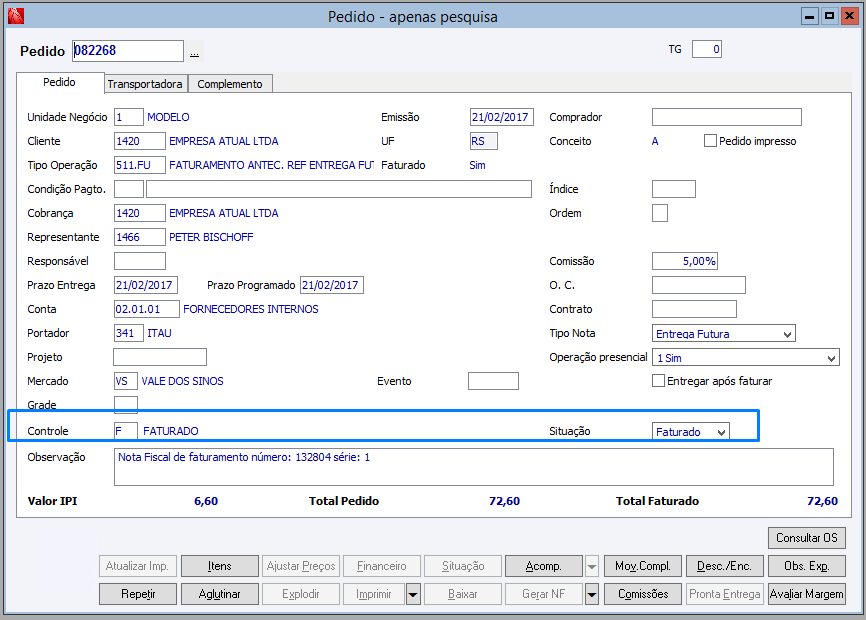This screenshot has width=866, height=620.
Task: Switch to the Transportadora tab
Action: (x=145, y=84)
